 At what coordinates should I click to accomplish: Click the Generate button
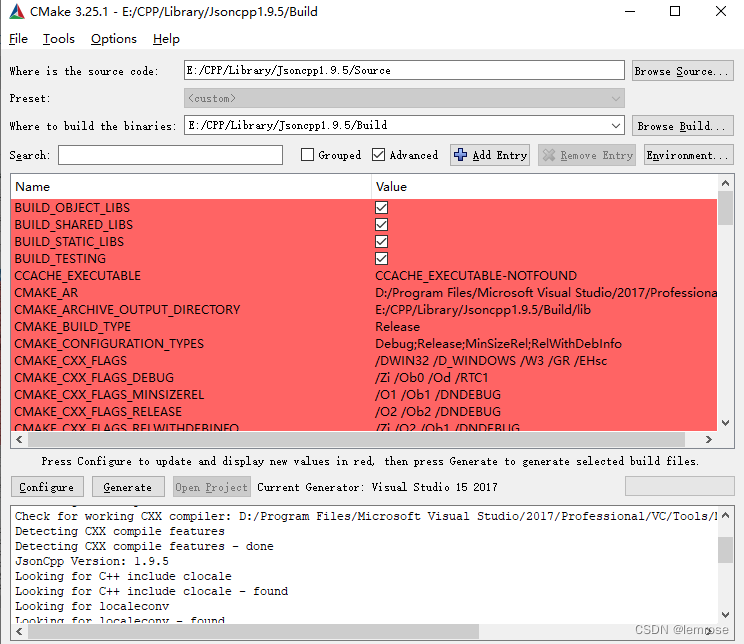point(128,487)
